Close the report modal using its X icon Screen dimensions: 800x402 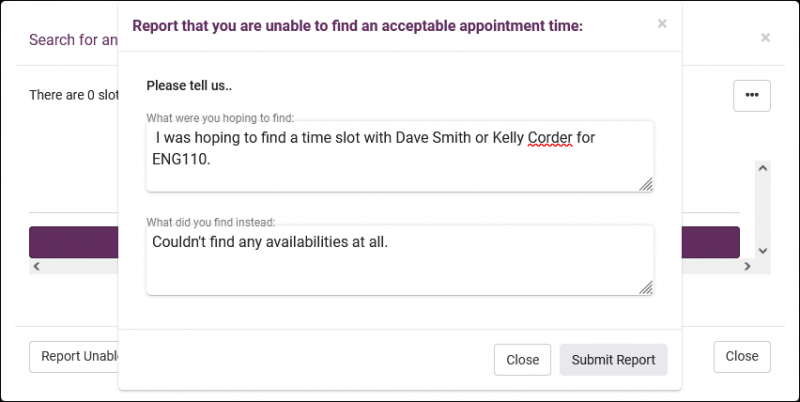662,24
